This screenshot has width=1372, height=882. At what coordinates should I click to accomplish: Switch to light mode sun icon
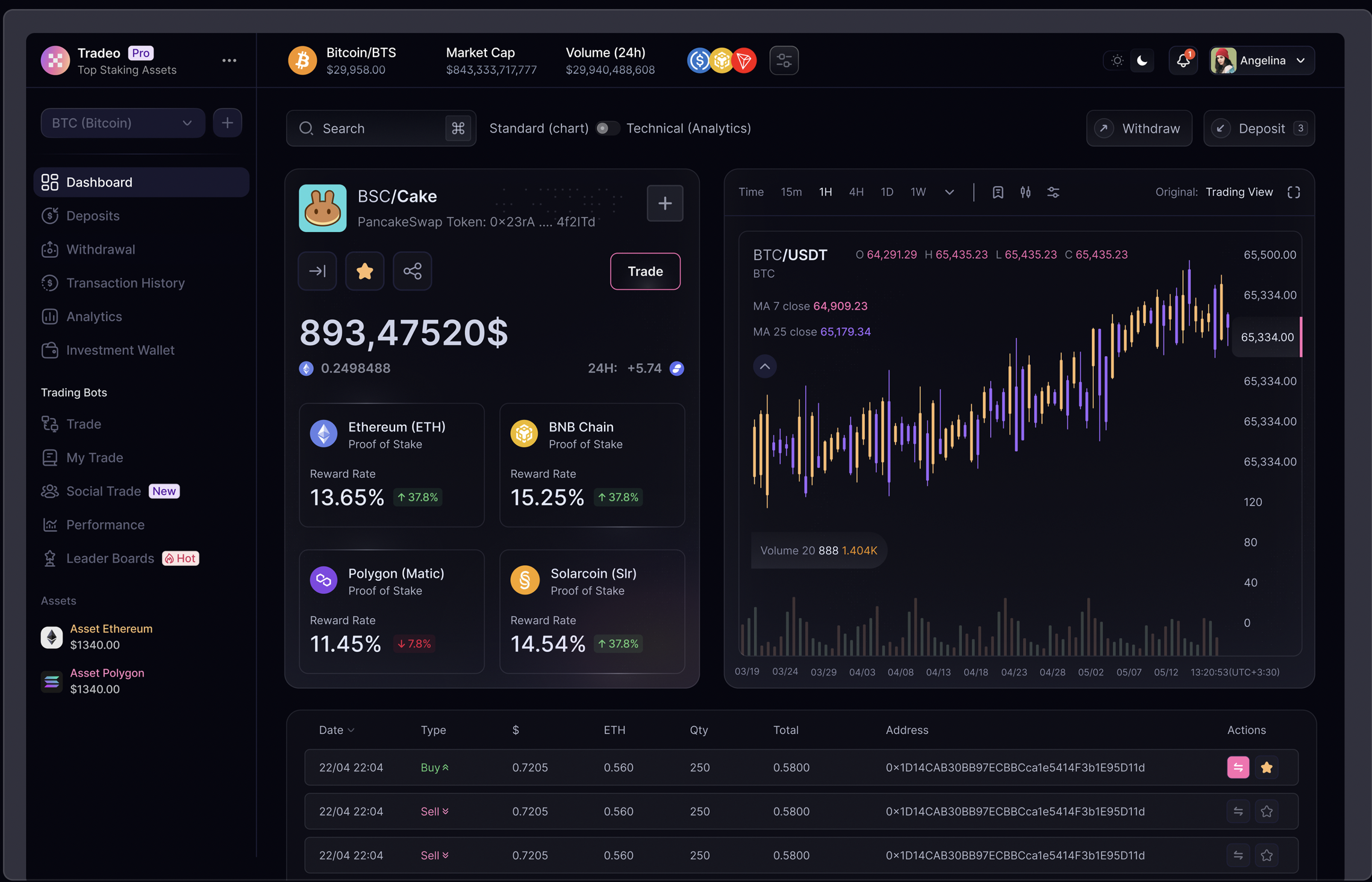tap(1117, 60)
